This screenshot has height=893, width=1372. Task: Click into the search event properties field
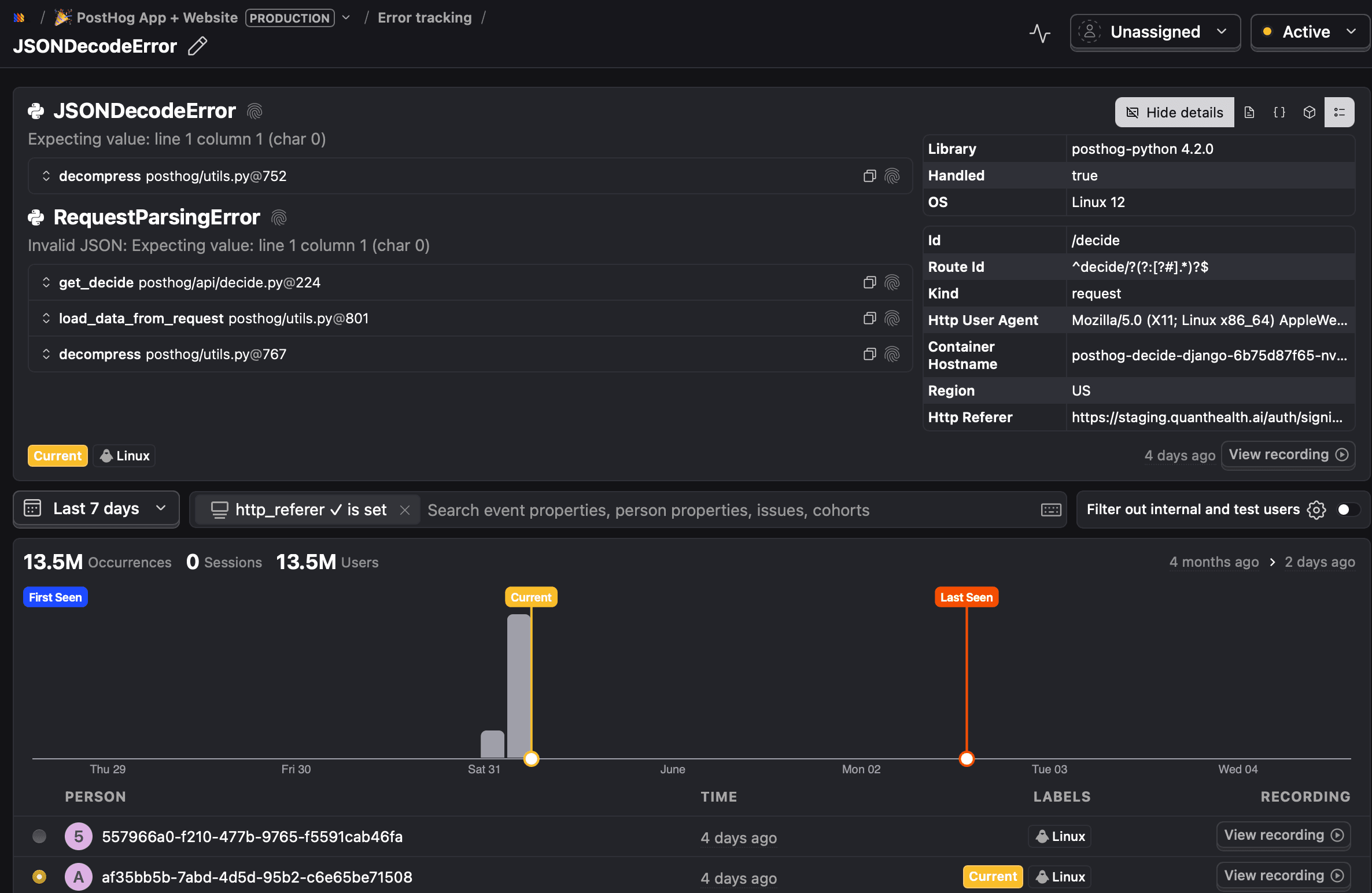coord(729,510)
